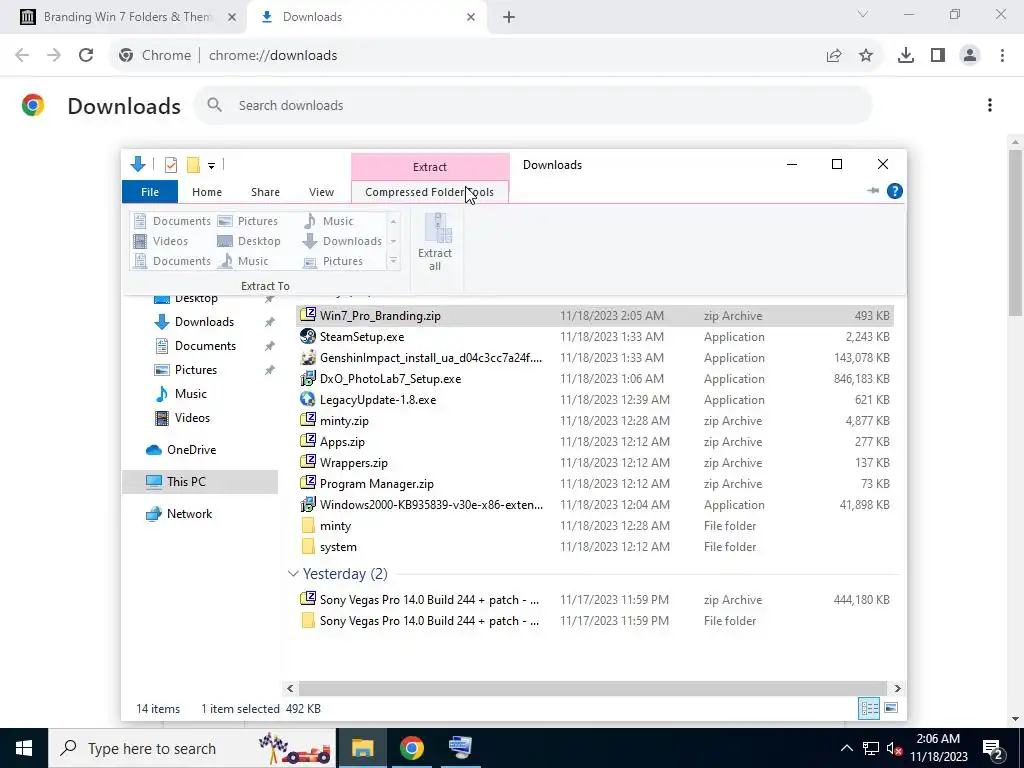Viewport: 1024px width, 768px height.
Task: Select Sony Vegas Pro zip Archive row
Action: tap(596, 600)
